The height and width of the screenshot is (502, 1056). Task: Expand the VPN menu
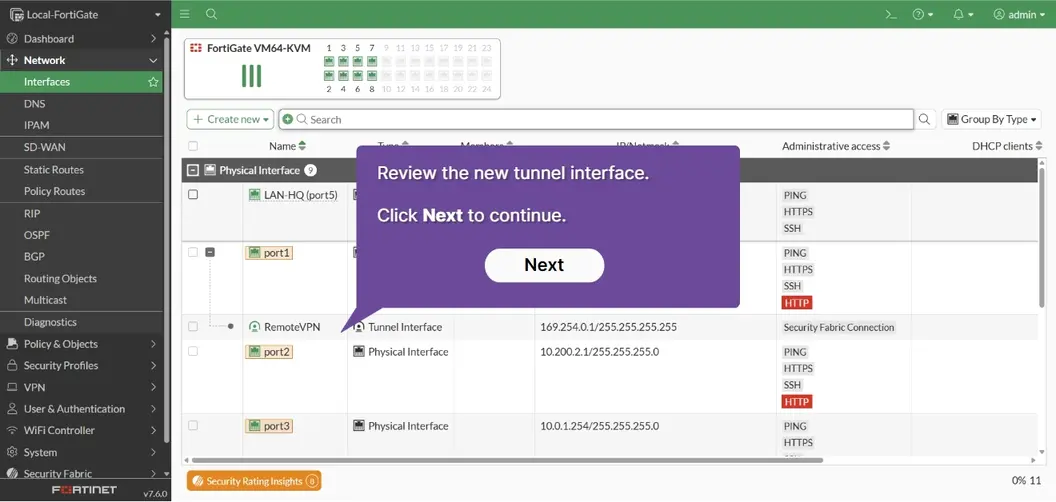(81, 387)
